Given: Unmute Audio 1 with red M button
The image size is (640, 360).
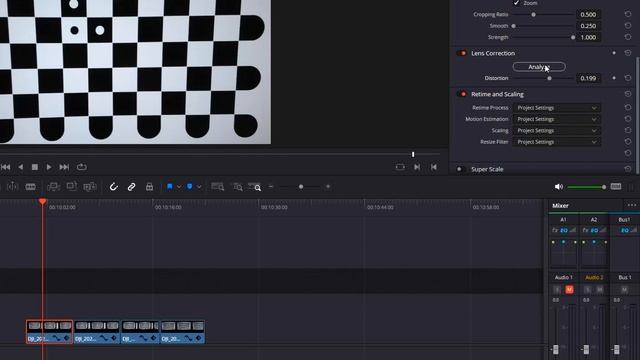Looking at the screenshot, I should coord(569,290).
